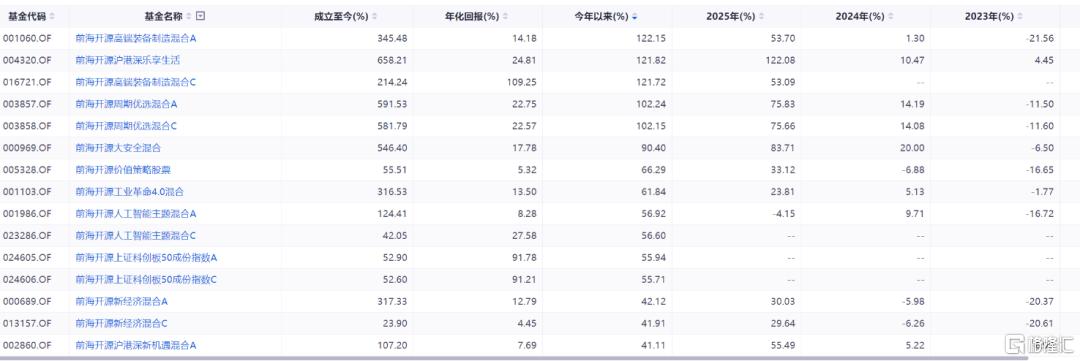Screen dimensions: 1080x361
Task: Open fund 前海开源高端装备制造混合A
Action: click(136, 39)
